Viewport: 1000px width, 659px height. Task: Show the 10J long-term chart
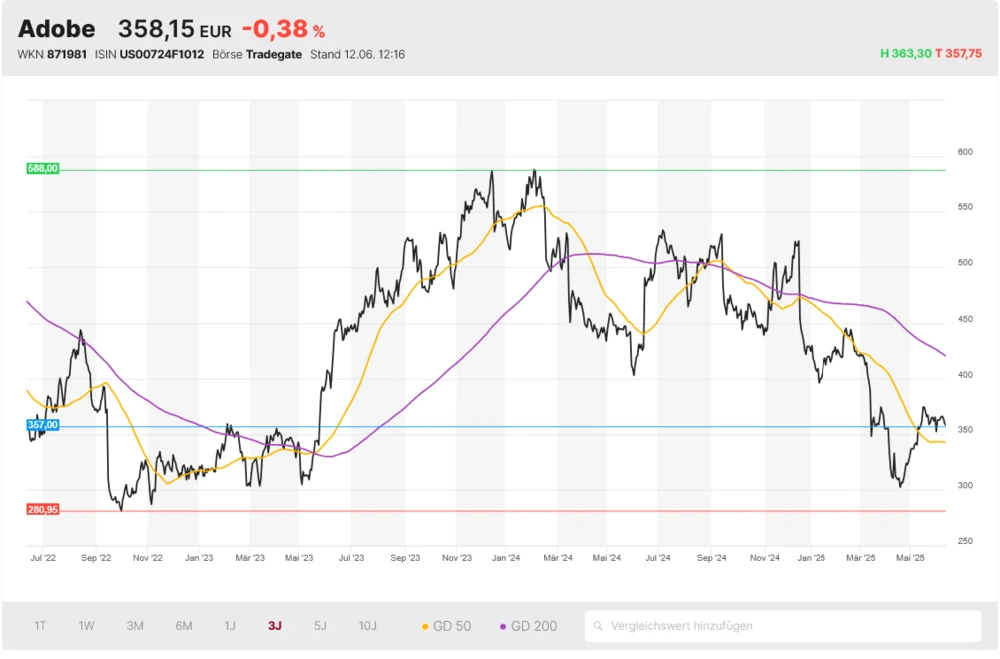coord(368,626)
